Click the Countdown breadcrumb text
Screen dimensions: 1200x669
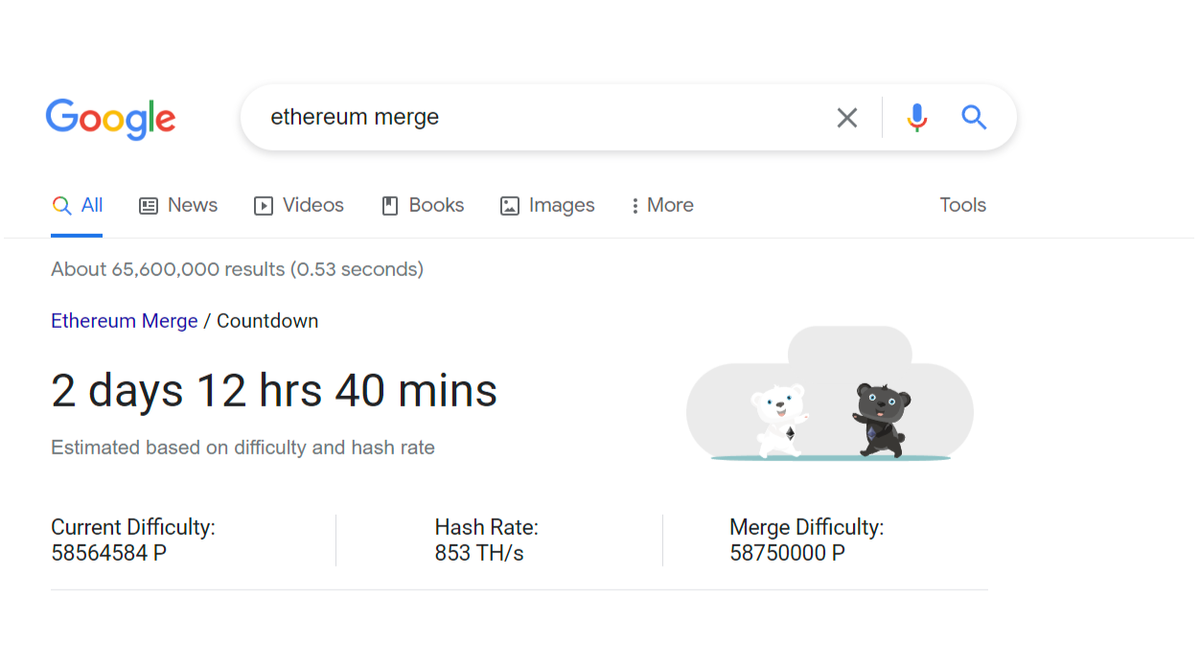267,321
